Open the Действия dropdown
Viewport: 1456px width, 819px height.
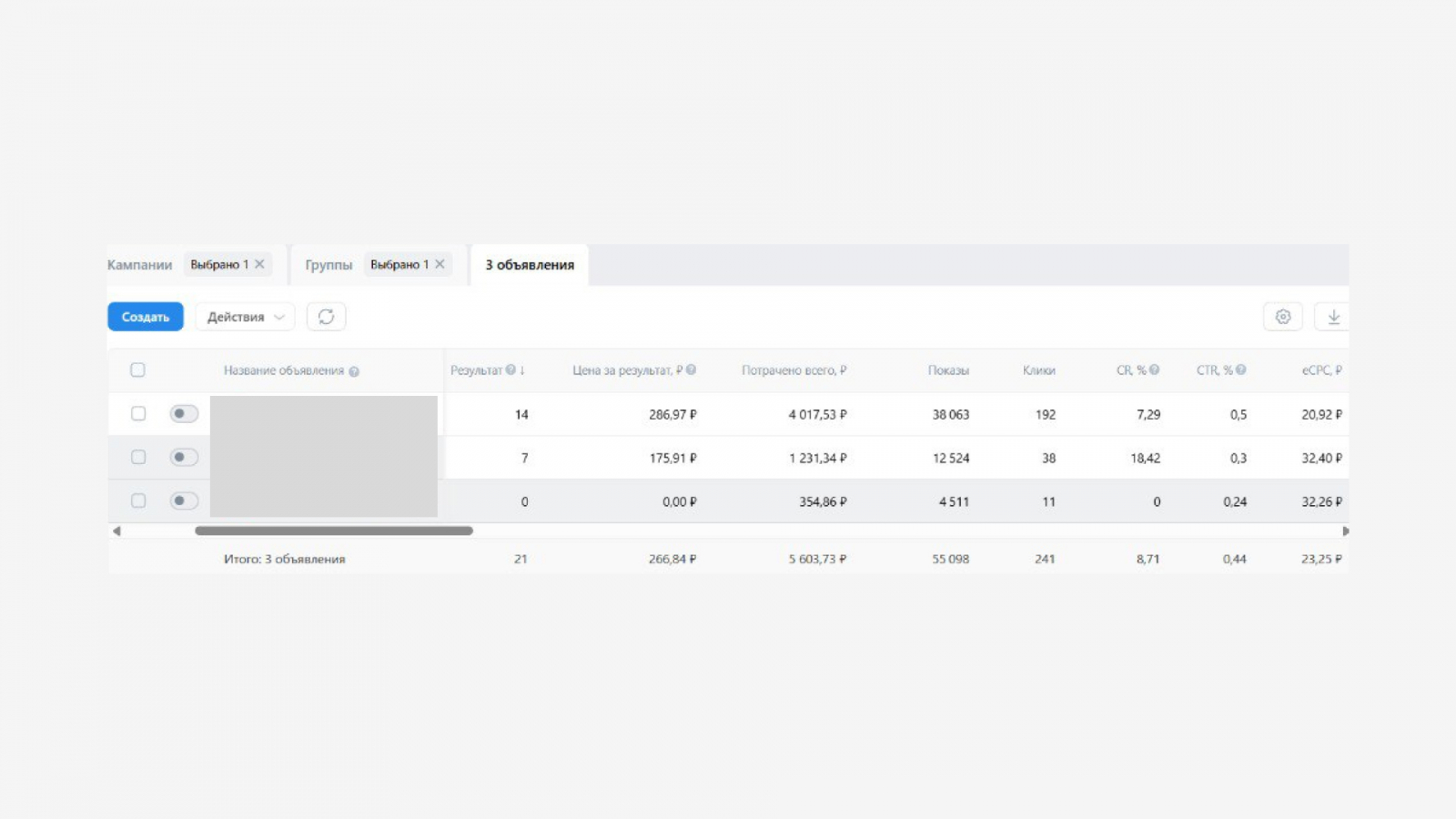point(245,317)
